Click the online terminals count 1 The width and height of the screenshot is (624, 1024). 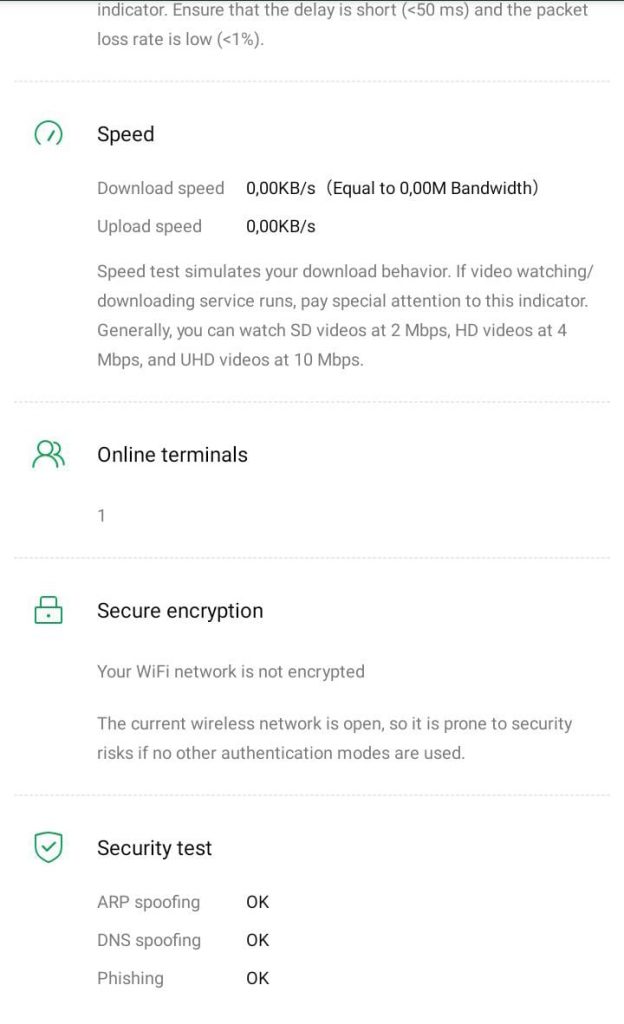click(x=101, y=516)
